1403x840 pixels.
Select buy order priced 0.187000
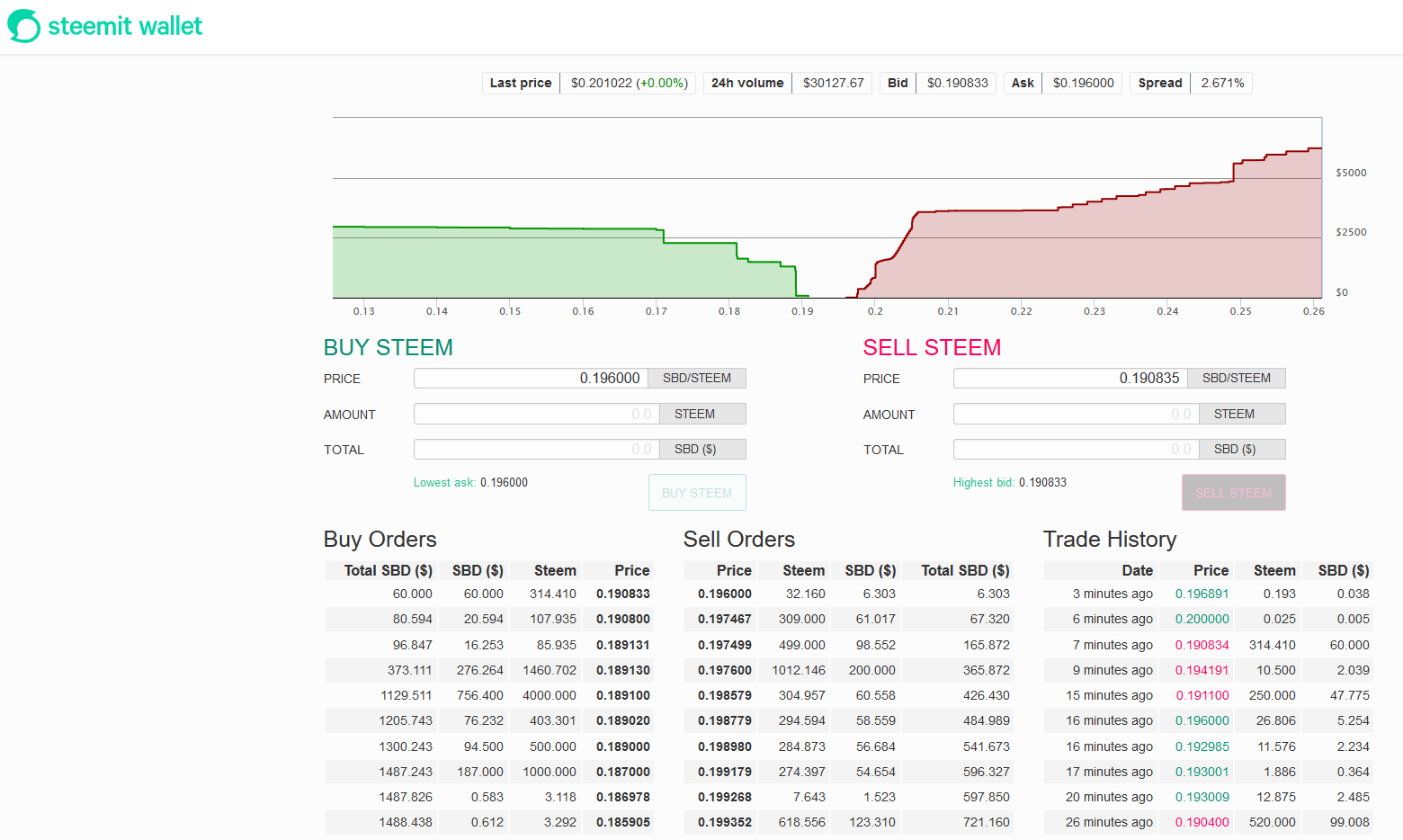tap(488, 772)
